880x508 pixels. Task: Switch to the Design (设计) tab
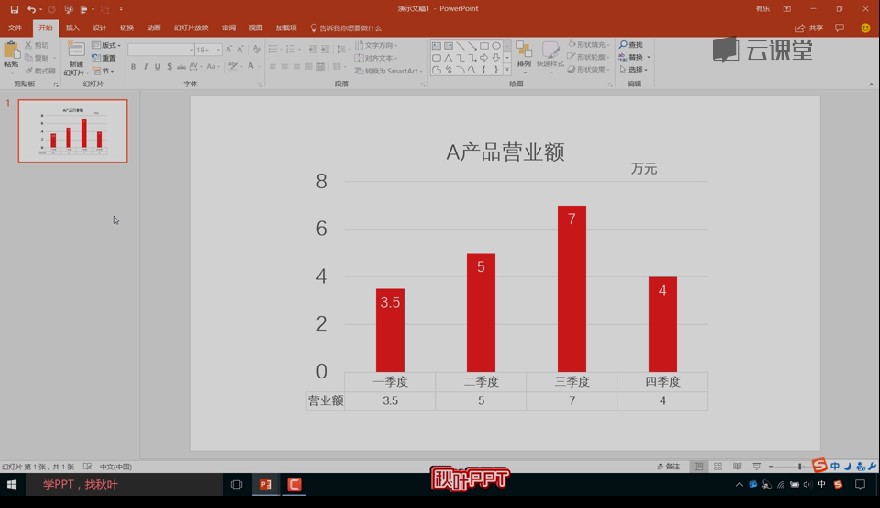[99, 28]
